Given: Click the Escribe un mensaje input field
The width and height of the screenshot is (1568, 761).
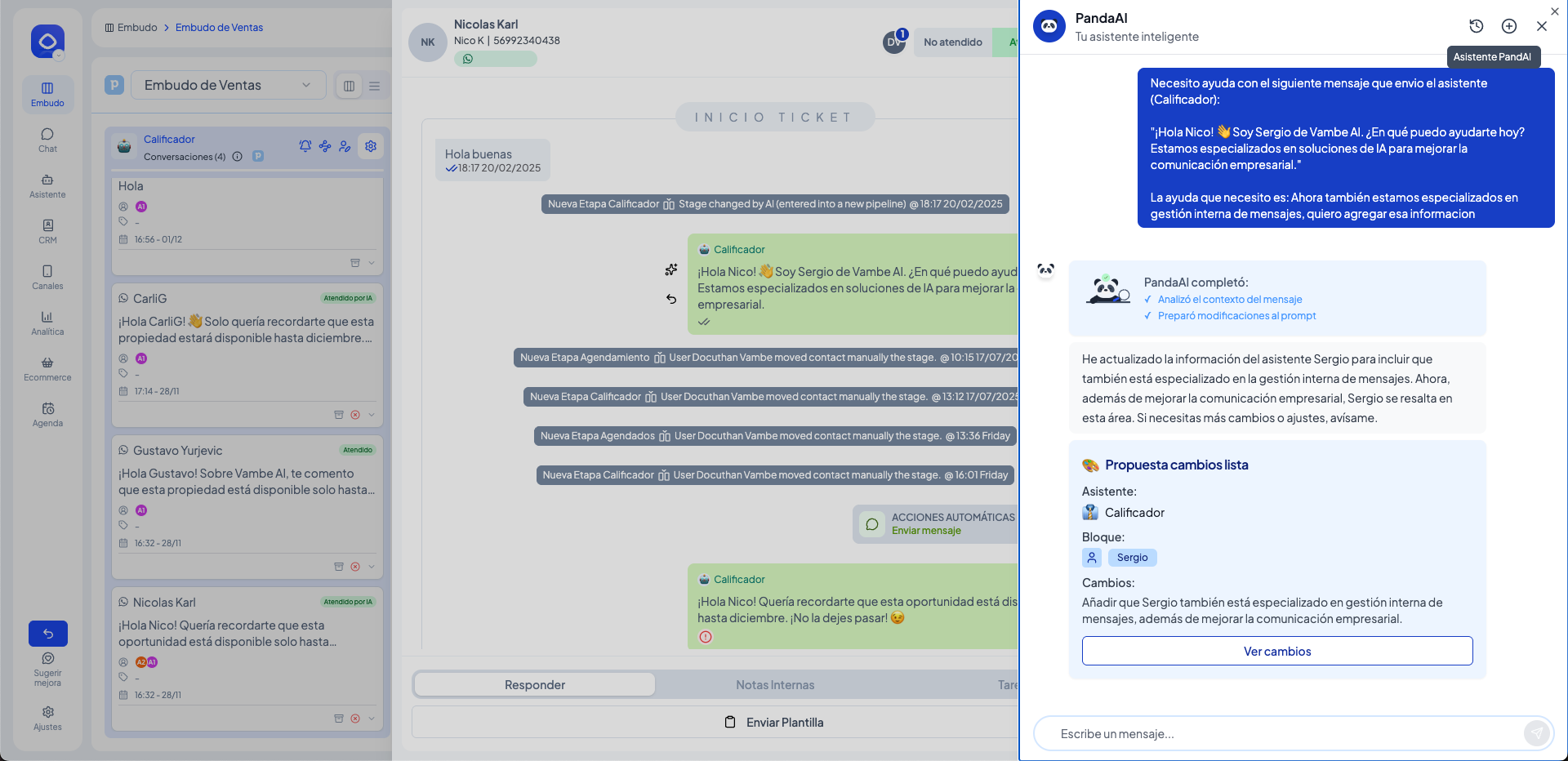Looking at the screenshot, I should [1282, 733].
